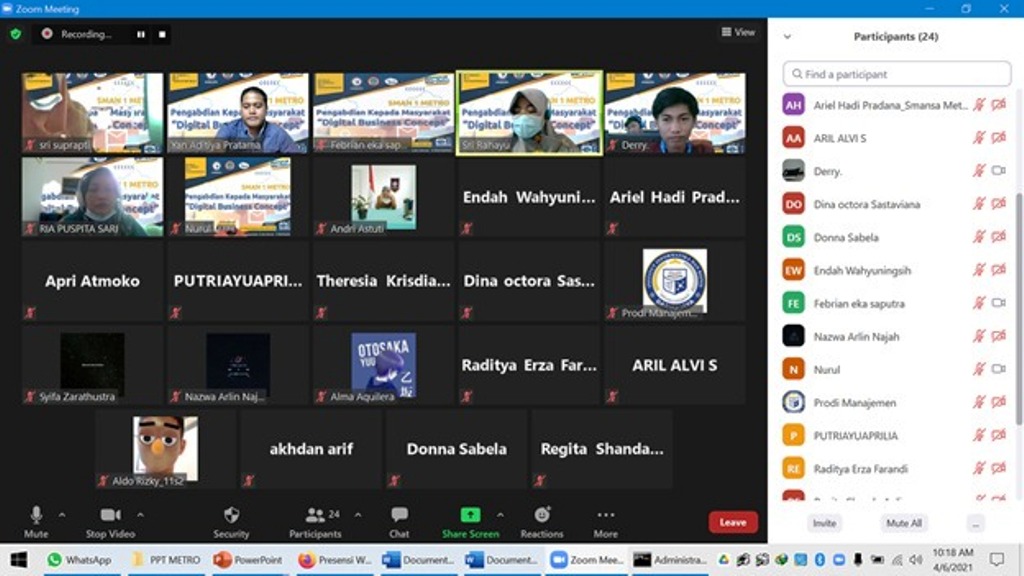Open Reactions emoji menu

click(541, 522)
